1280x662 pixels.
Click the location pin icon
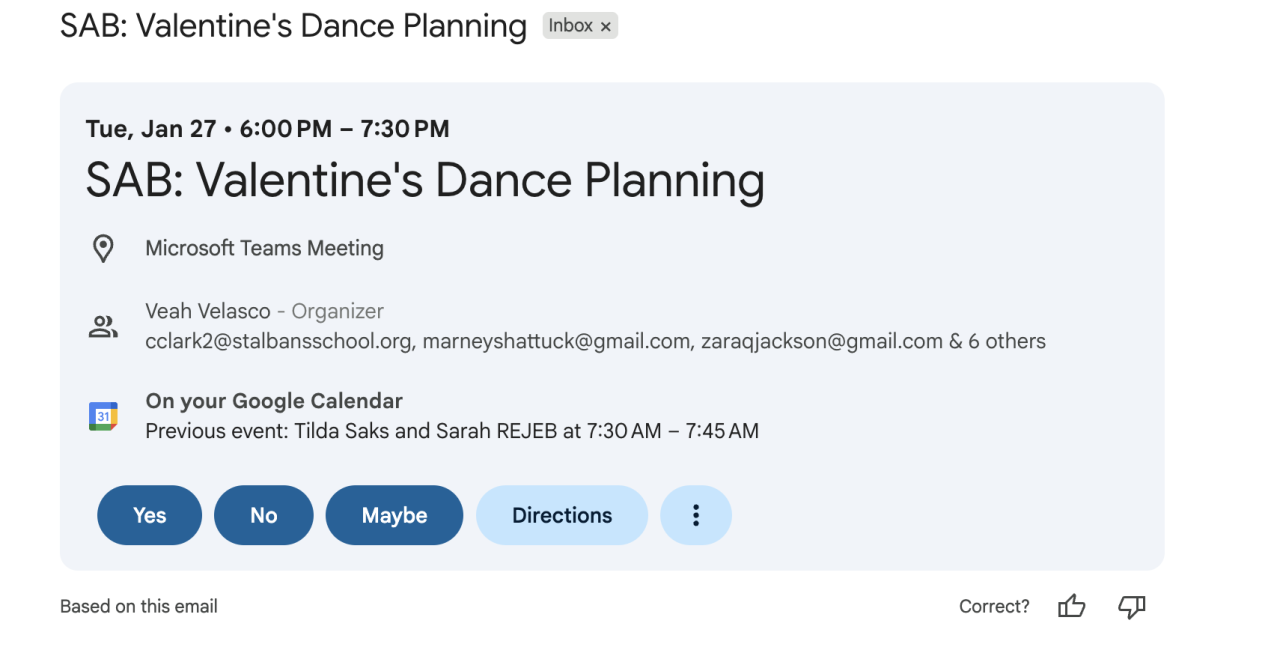(x=103, y=248)
